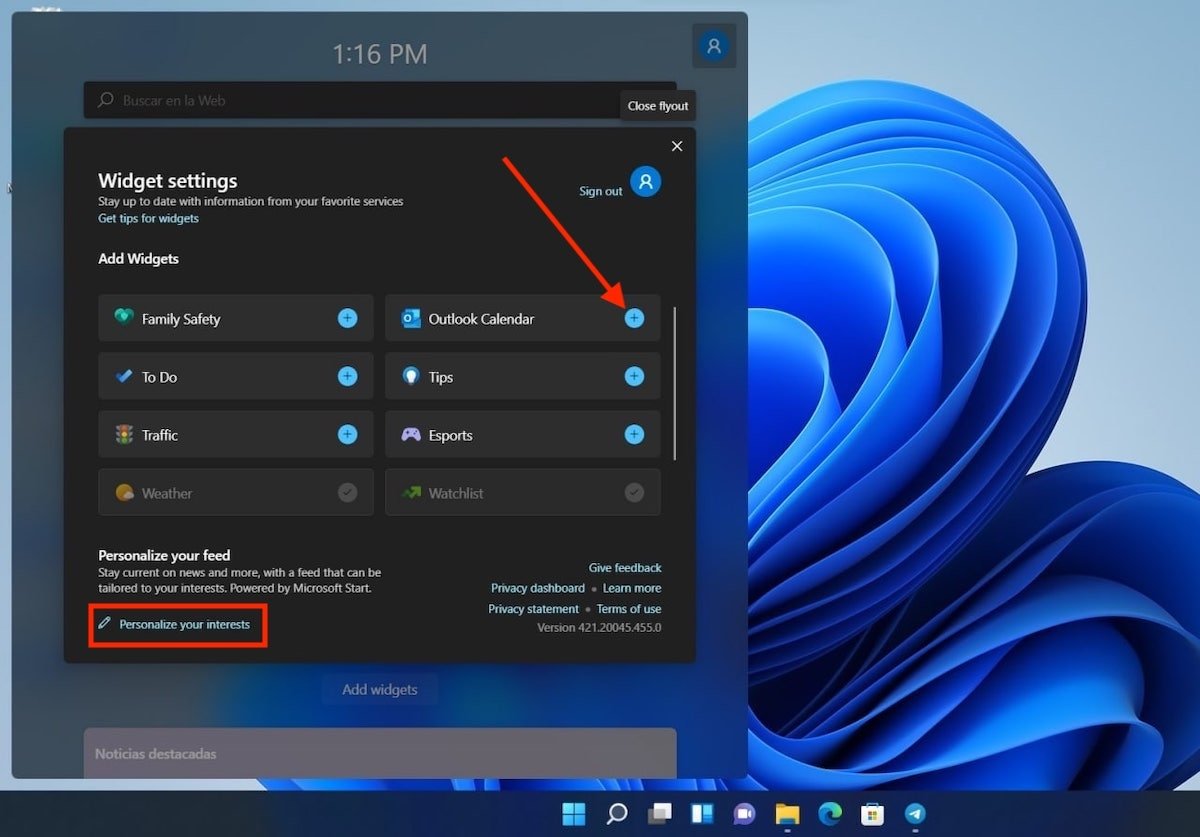Add the Outlook Calendar widget
This screenshot has height=837, width=1200.
coord(634,318)
